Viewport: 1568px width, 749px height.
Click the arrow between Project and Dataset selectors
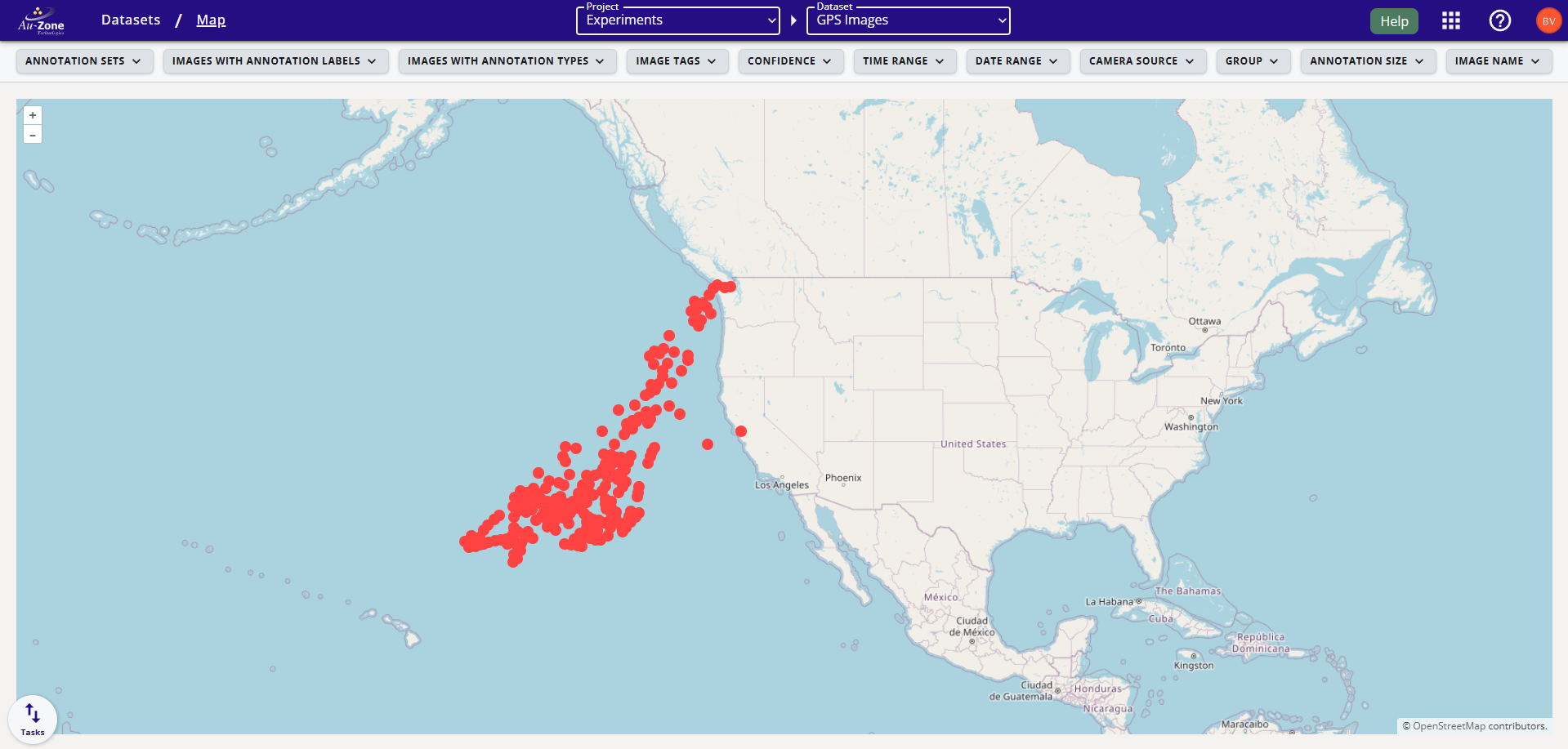[793, 20]
